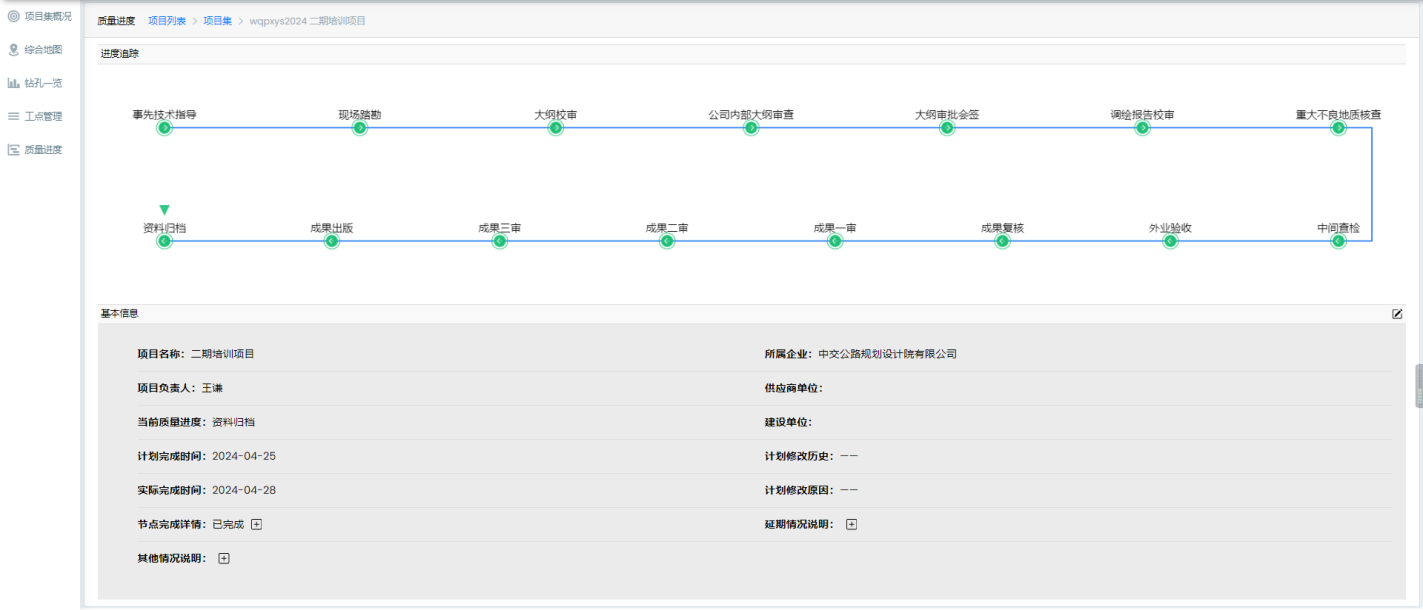Open 质量进度 in sidebar
This screenshot has width=1423, height=610.
coord(36,150)
